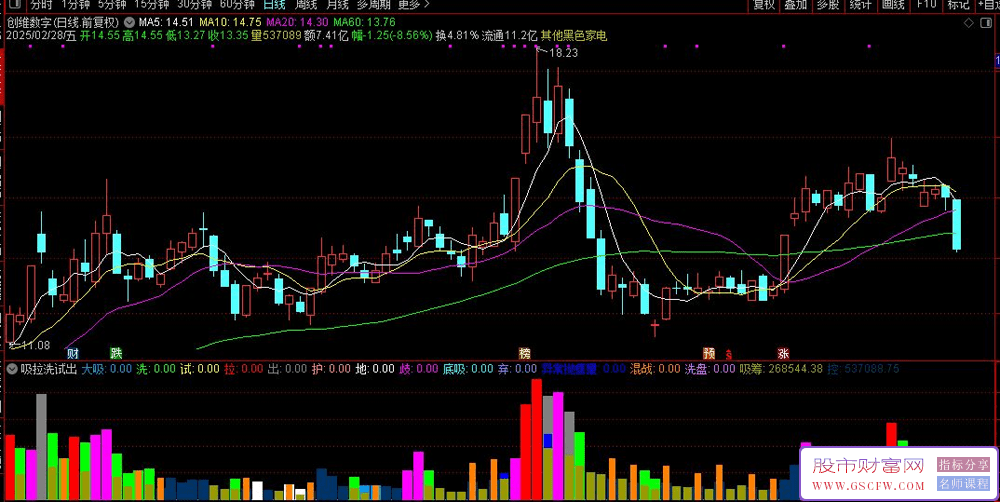Click the 标记 mark button

point(958,4)
